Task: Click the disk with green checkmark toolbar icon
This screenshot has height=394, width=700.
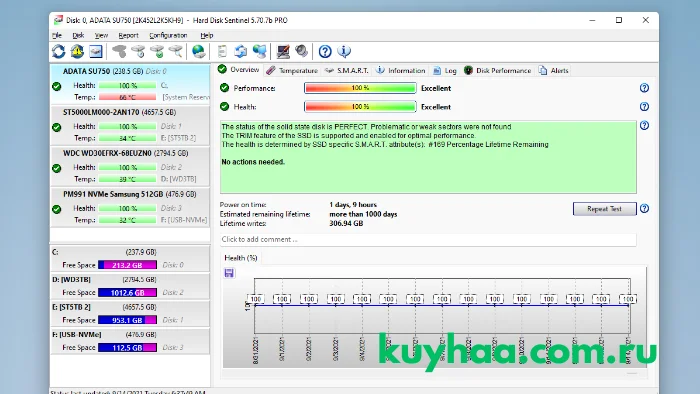Action: (x=157, y=52)
